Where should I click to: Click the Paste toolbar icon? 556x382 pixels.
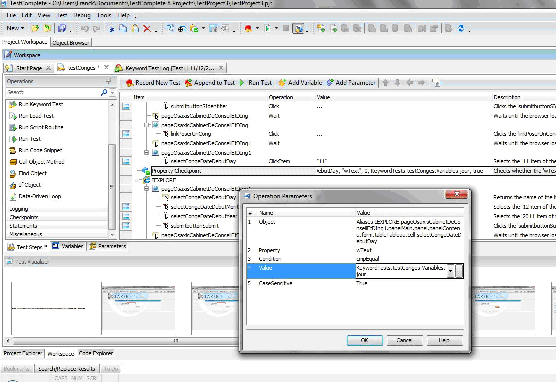135,28
